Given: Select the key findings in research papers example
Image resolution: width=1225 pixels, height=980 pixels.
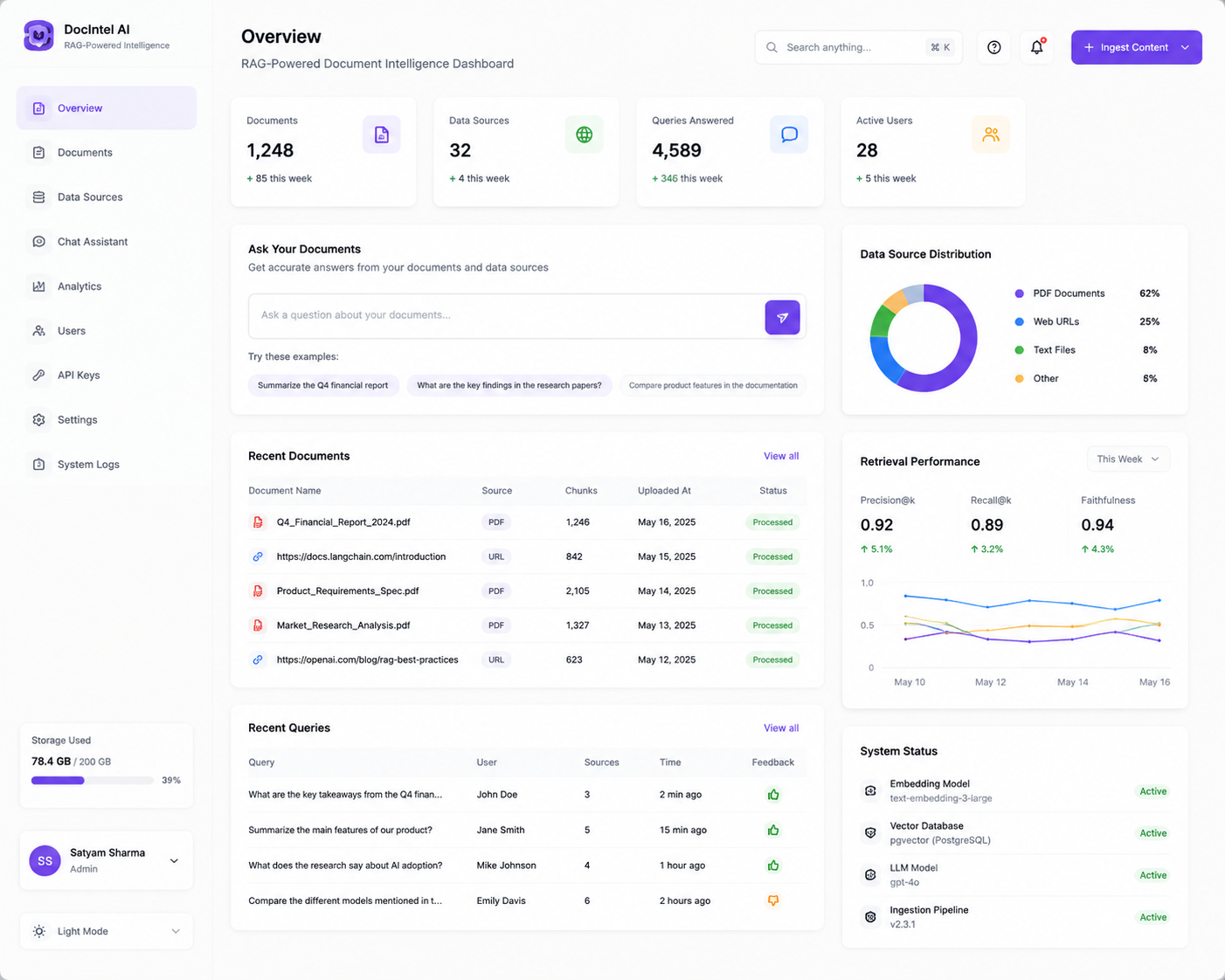Looking at the screenshot, I should click(509, 385).
